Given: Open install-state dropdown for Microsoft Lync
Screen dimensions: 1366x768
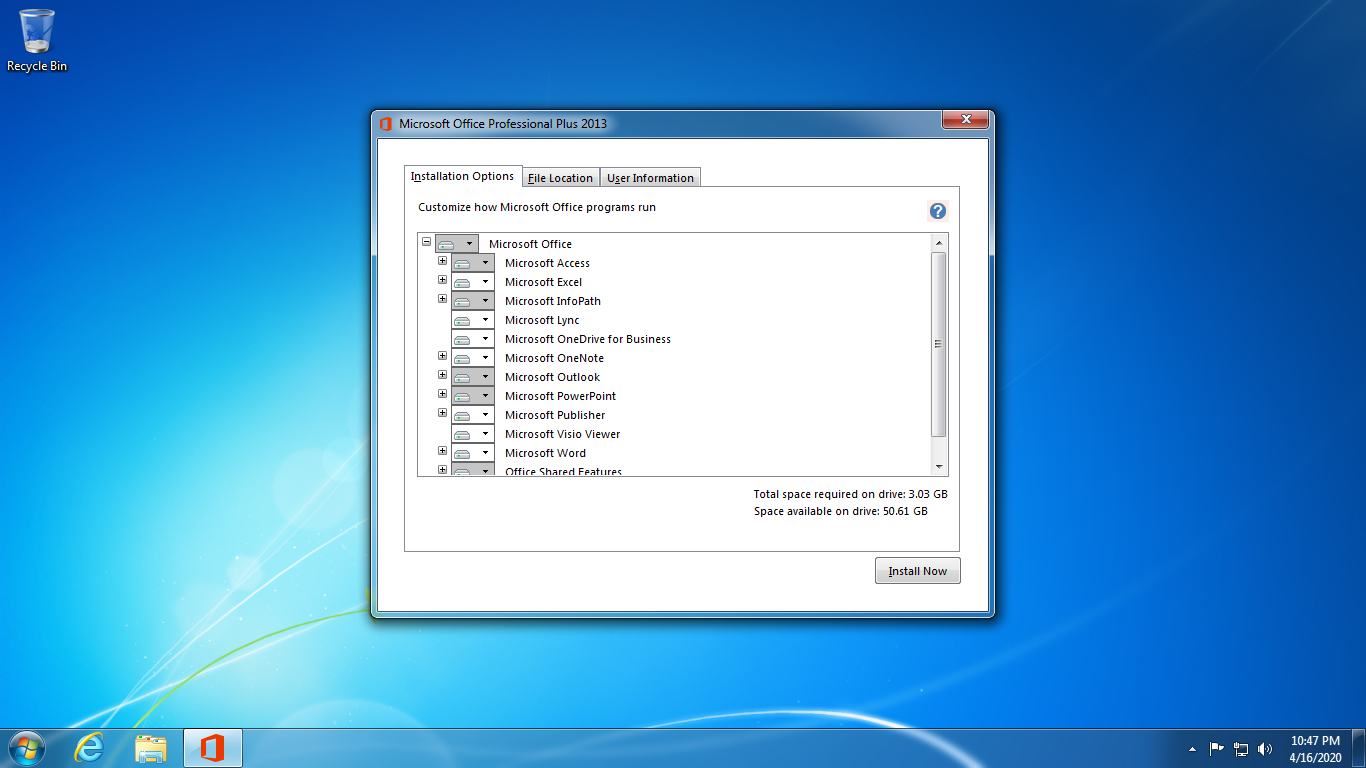Looking at the screenshot, I should pyautogui.click(x=473, y=320).
